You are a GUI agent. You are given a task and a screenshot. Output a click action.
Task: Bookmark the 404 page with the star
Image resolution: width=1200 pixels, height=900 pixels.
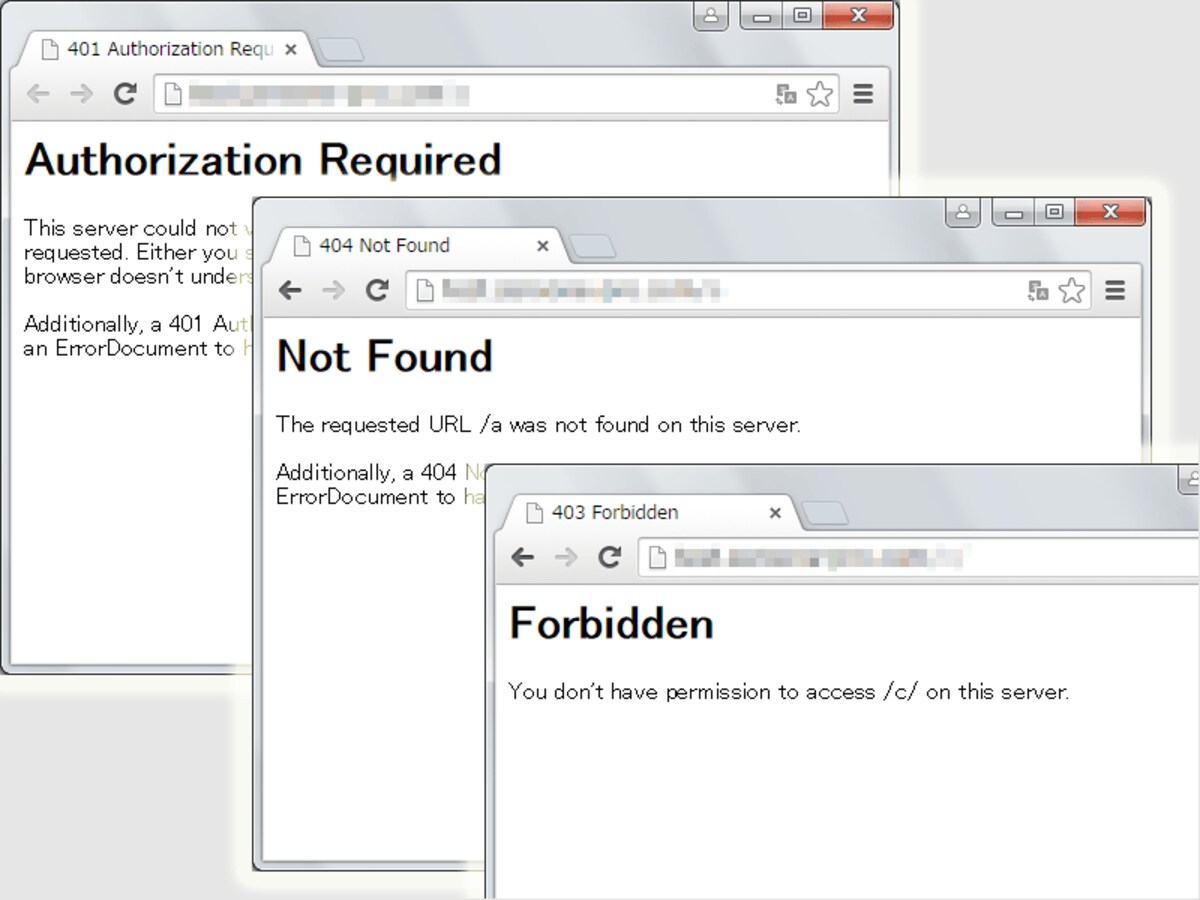click(x=1072, y=290)
